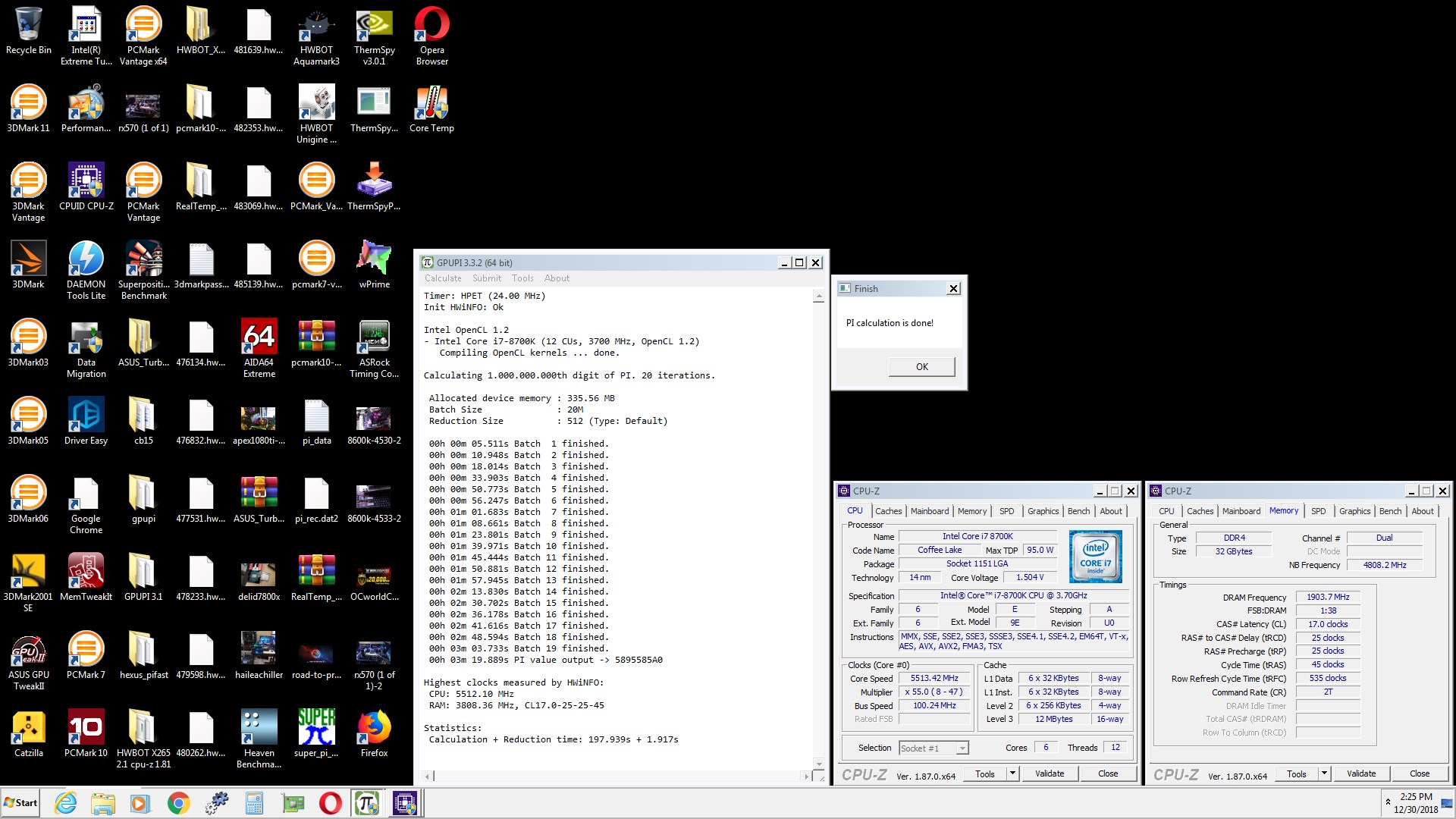Image resolution: width=1456 pixels, height=819 pixels.
Task: Click scroll-up arrow in GPUPI output
Action: click(818, 297)
